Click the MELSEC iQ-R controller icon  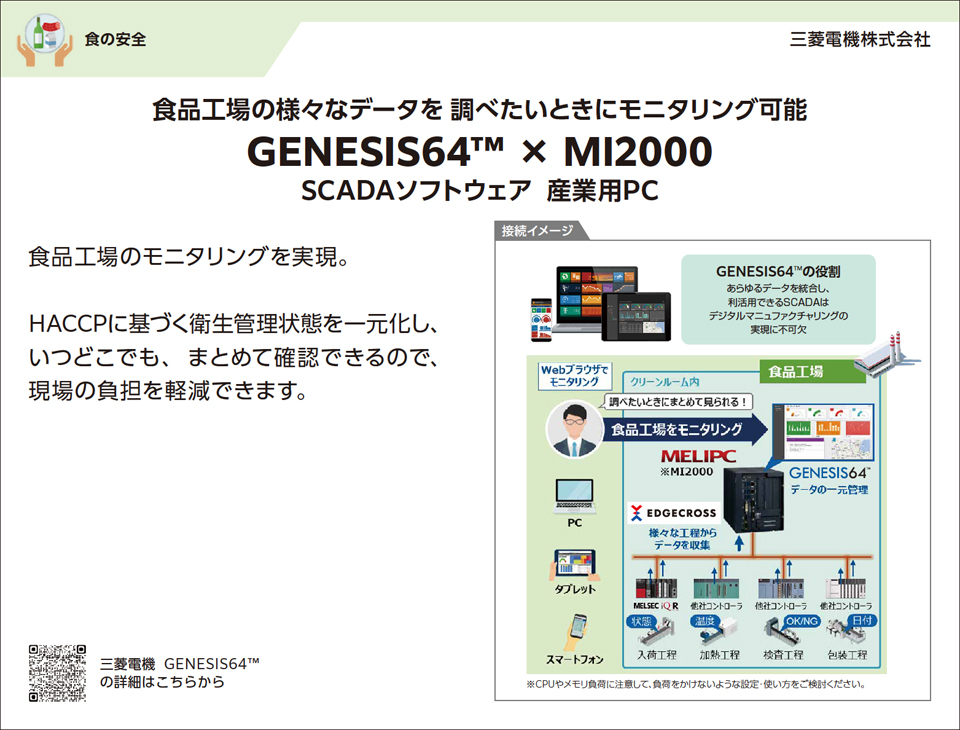point(656,588)
